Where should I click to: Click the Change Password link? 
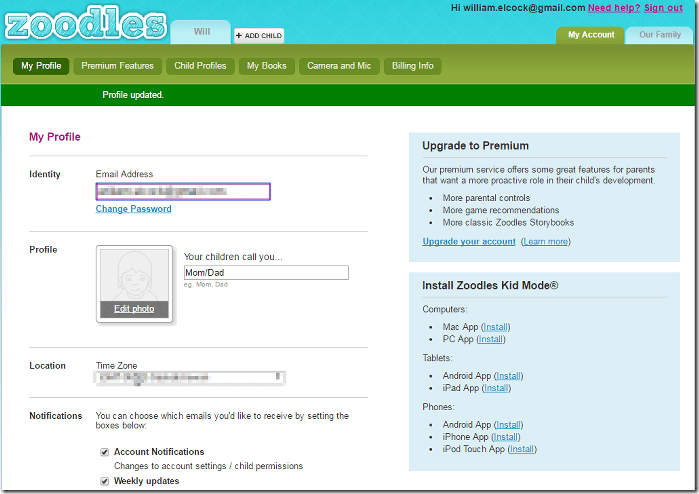tap(133, 209)
